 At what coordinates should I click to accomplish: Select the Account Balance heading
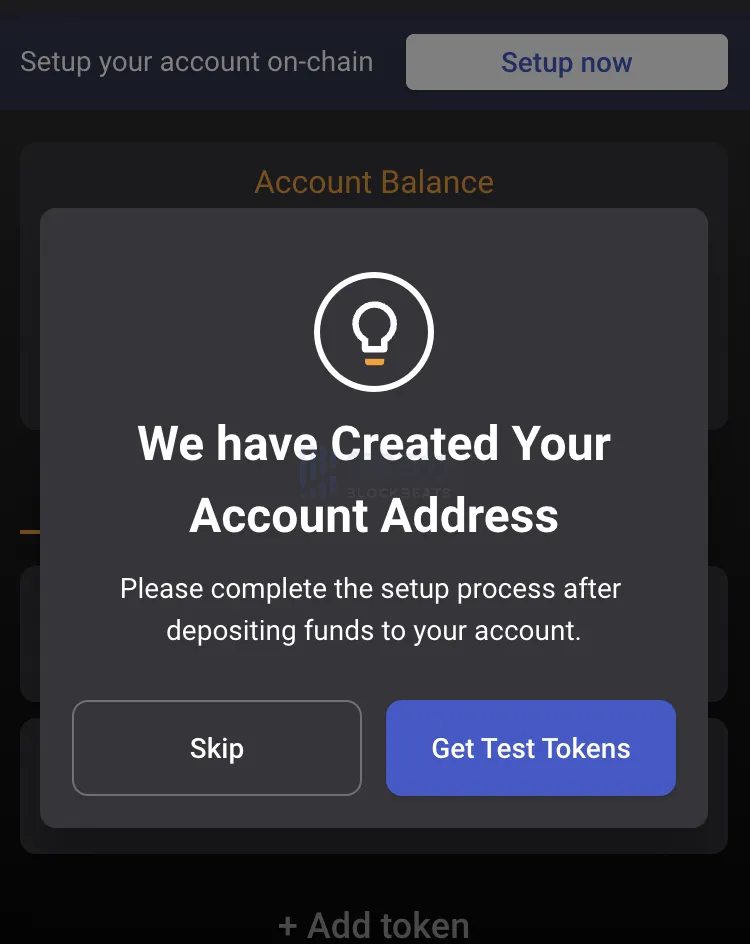(374, 182)
